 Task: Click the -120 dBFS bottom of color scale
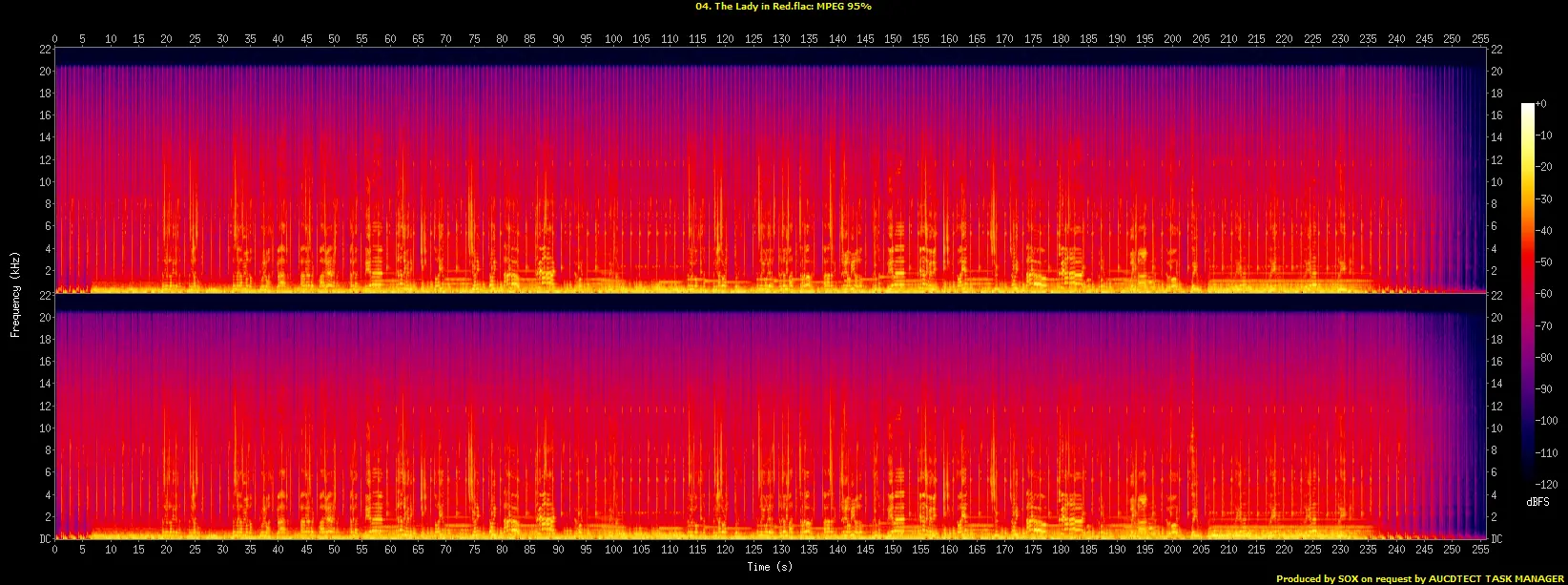[x=1528, y=484]
